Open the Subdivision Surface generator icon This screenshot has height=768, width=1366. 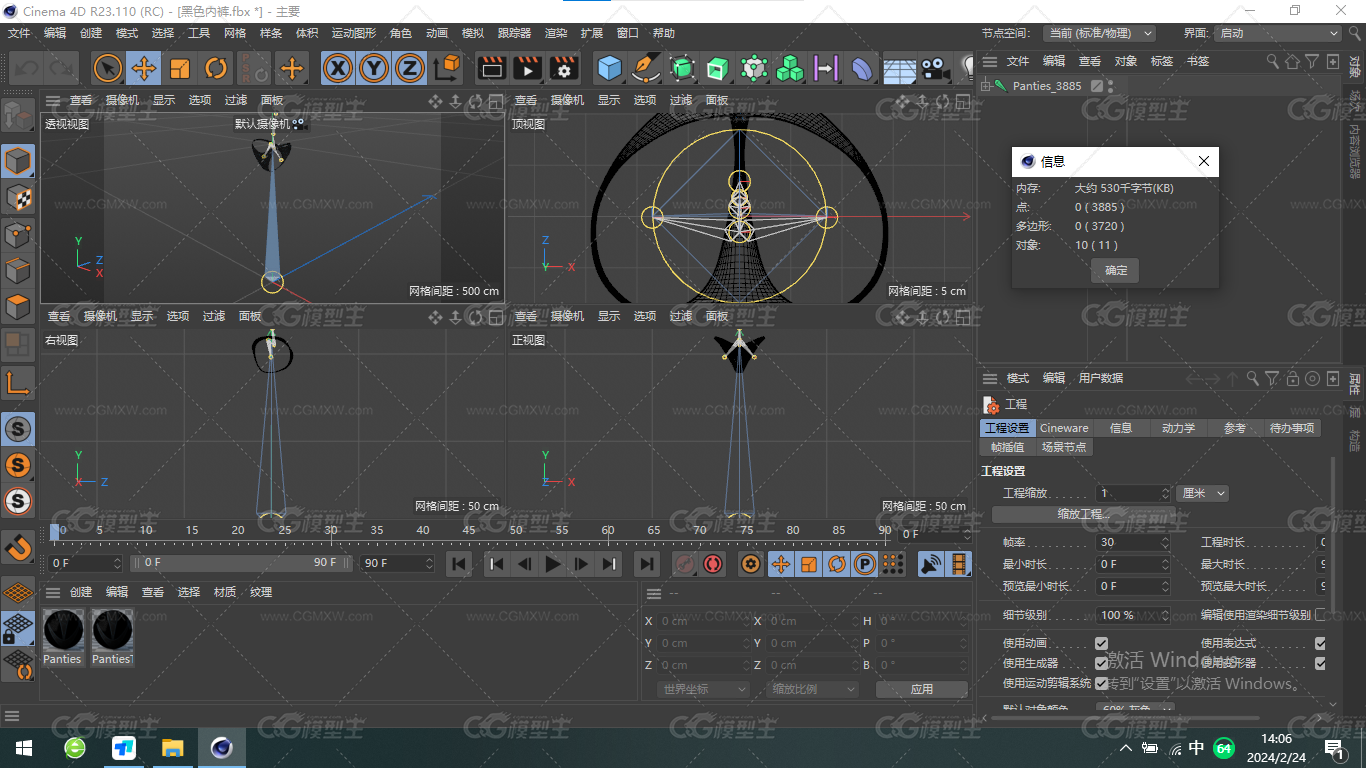pyautogui.click(x=682, y=68)
